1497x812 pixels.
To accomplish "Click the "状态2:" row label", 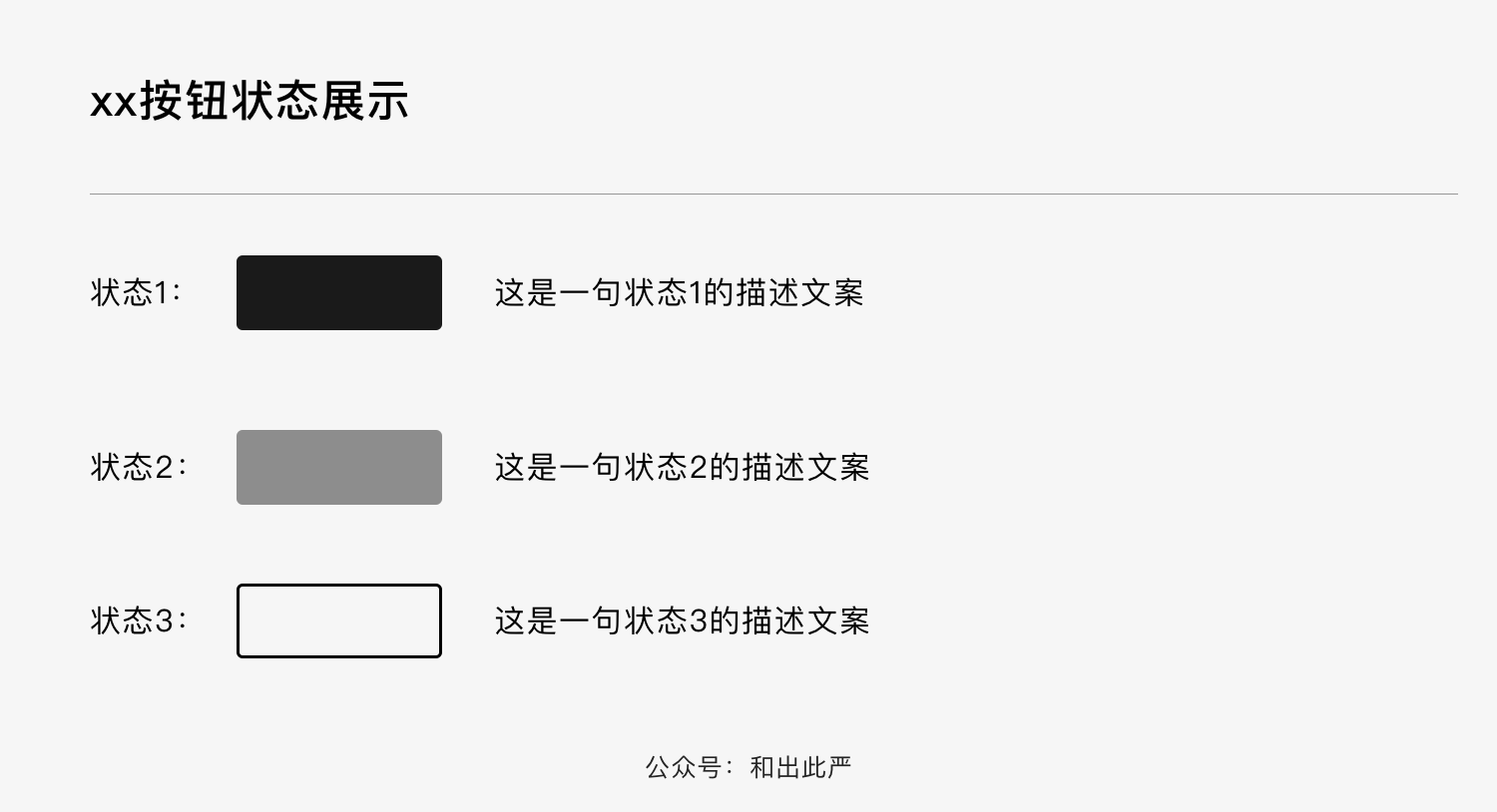I will tap(138, 467).
